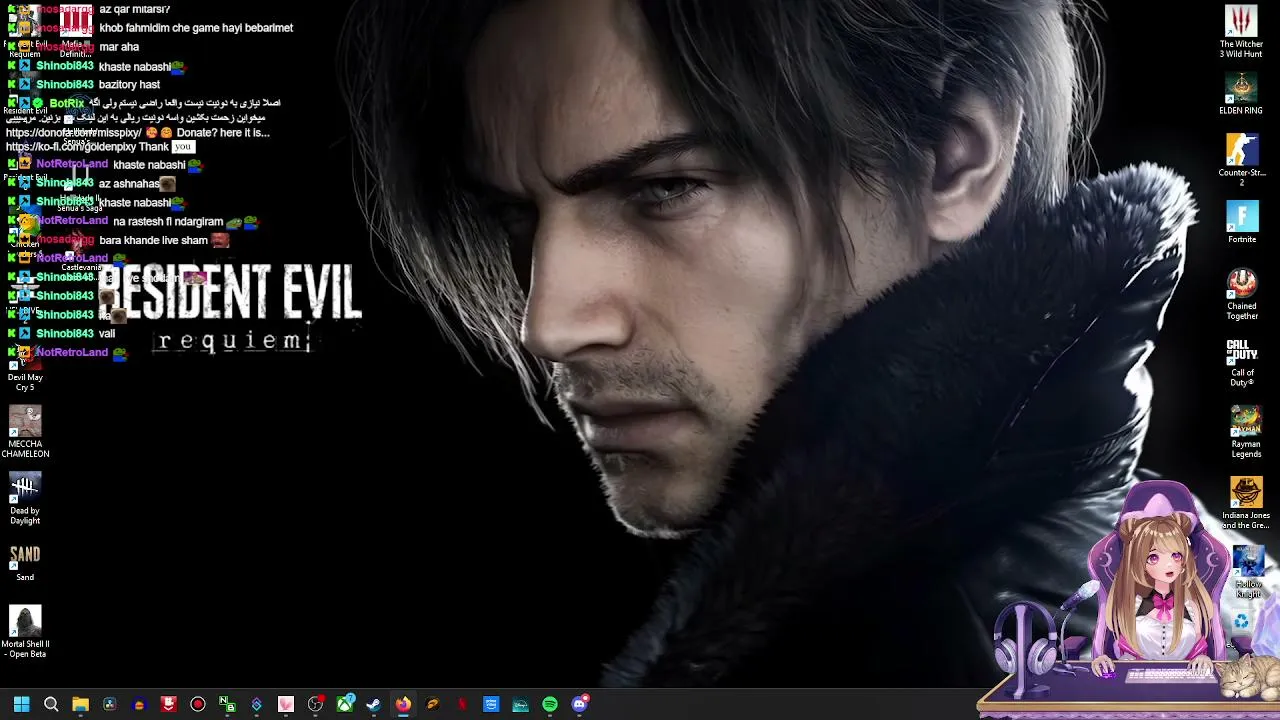The height and width of the screenshot is (720, 1280).
Task: Open the Xbox app from the taskbar
Action: pos(345,704)
